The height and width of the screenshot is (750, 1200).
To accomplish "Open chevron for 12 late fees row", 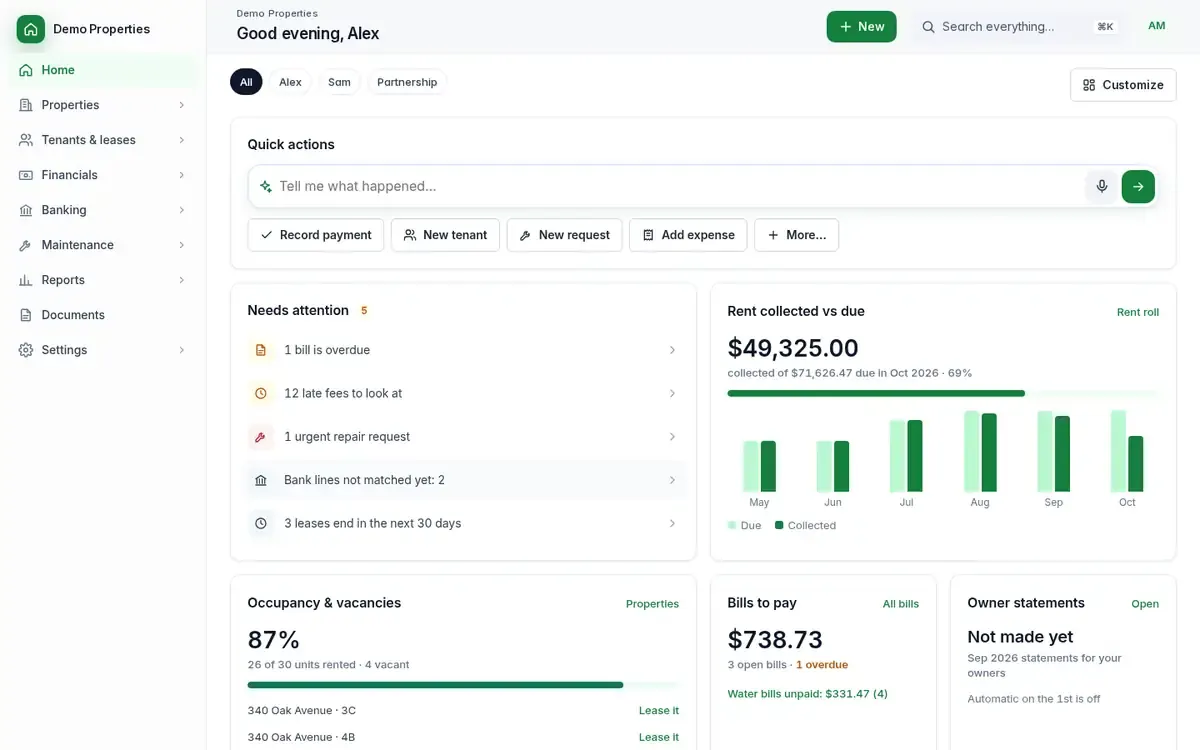I will click(672, 393).
